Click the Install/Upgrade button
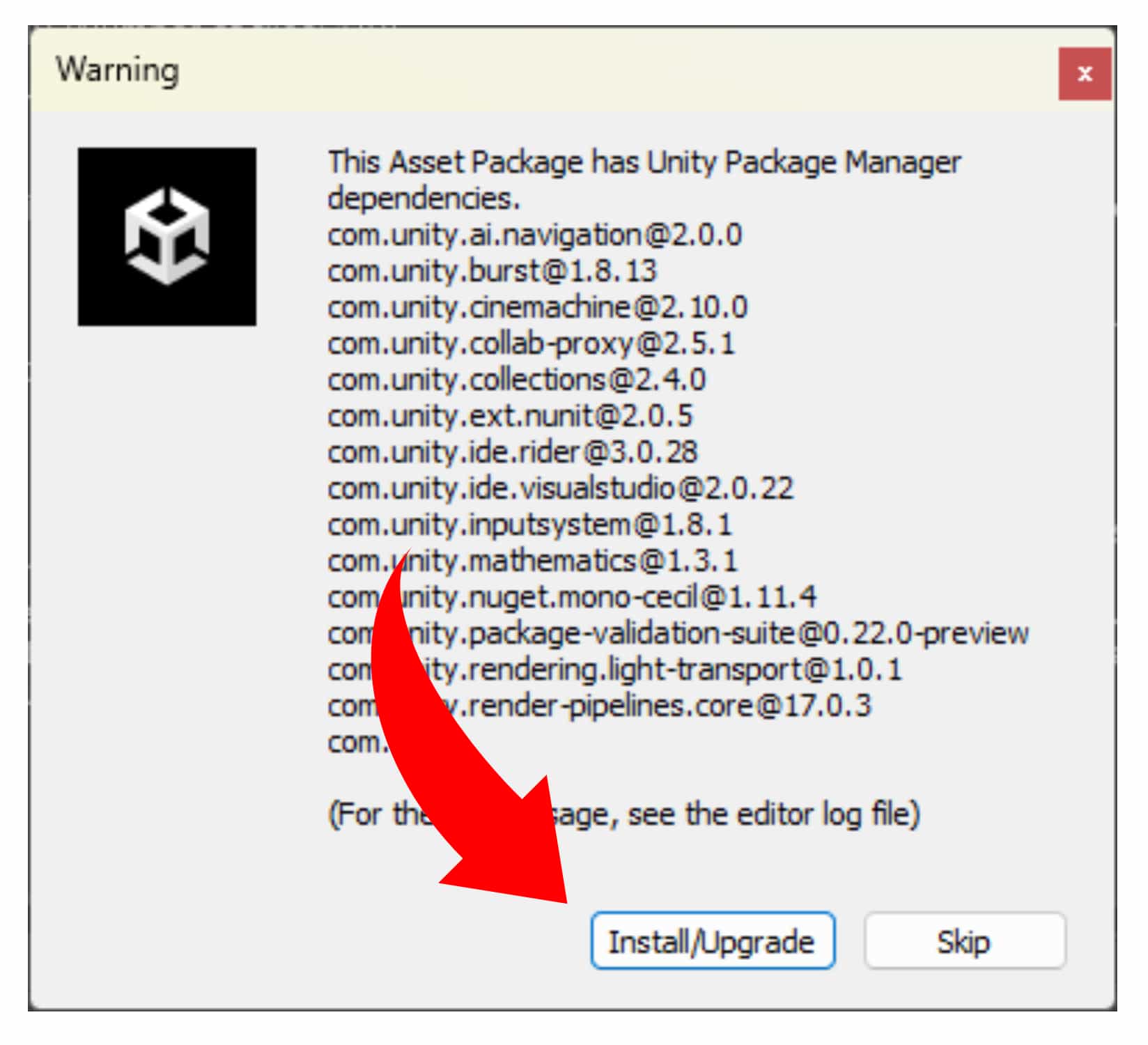The height and width of the screenshot is (1045, 1148). click(712, 941)
